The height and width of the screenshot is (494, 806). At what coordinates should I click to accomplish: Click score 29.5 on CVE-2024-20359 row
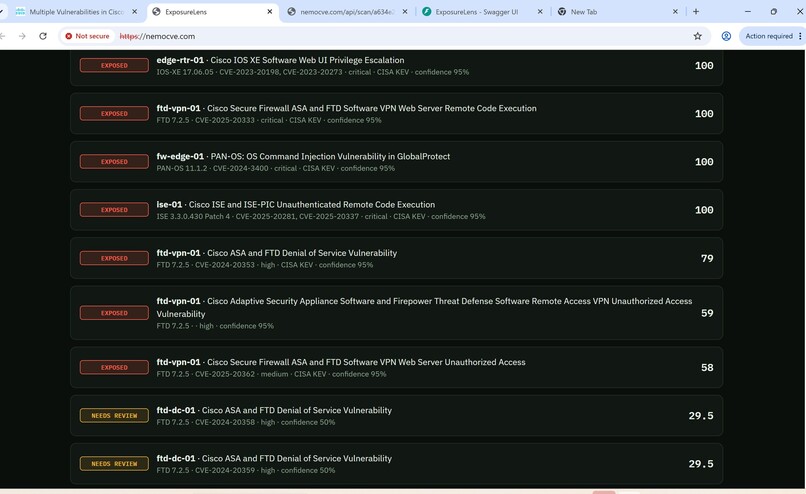point(701,464)
